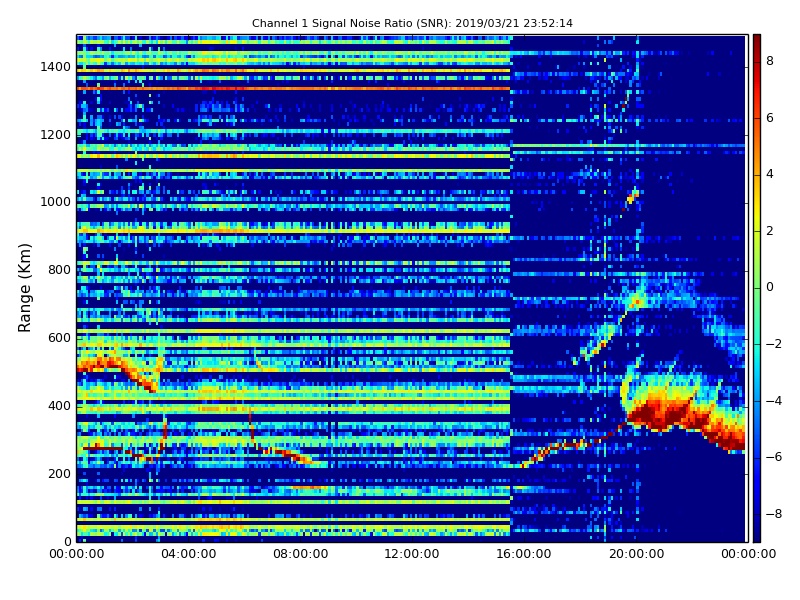Click the plot title showing 2019/03/21 23:52:14
Image resolution: width=800 pixels, height=600 pixels.
(x=412, y=23)
